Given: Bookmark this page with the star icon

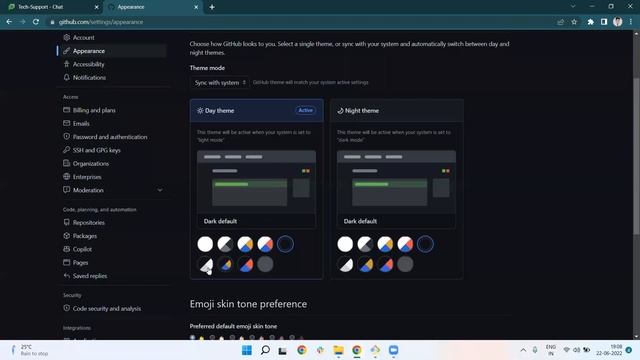Looking at the screenshot, I should pyautogui.click(x=574, y=22).
